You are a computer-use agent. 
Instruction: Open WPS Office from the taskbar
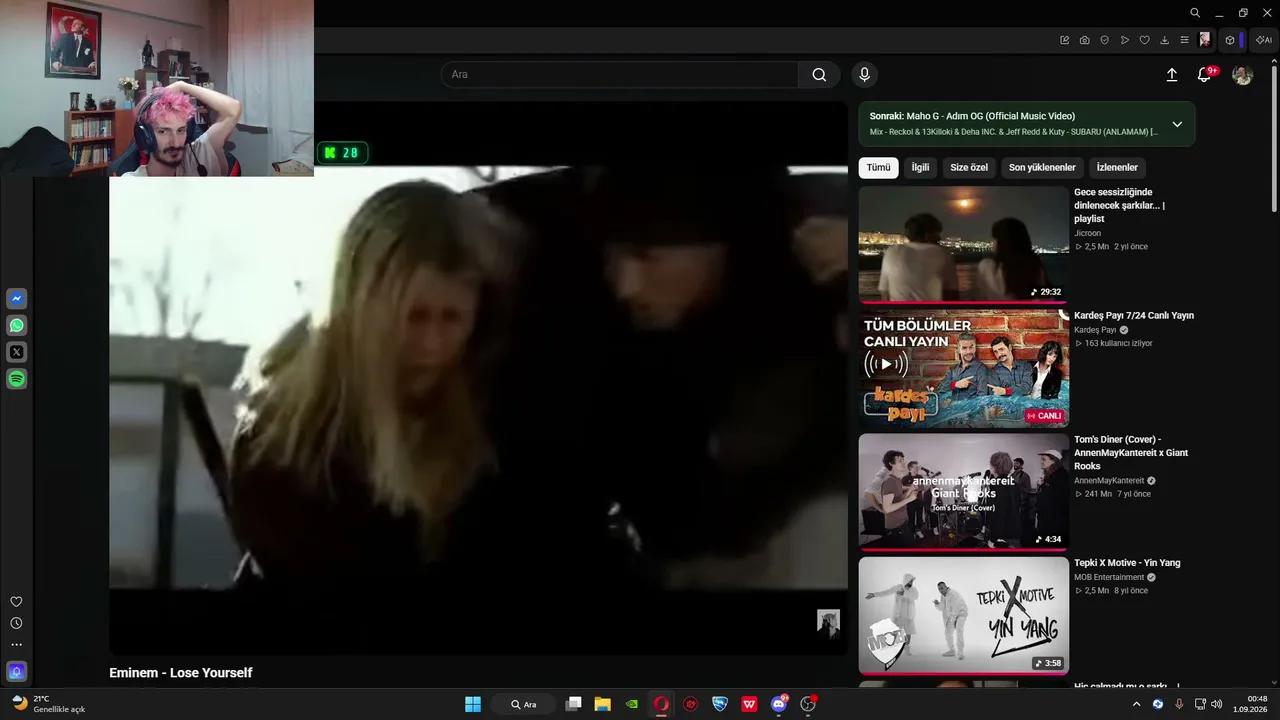coord(749,704)
